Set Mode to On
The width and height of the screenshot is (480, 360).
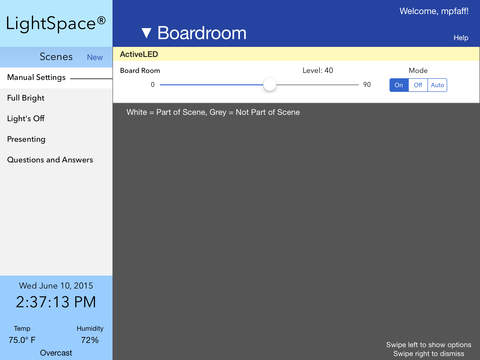coord(399,85)
